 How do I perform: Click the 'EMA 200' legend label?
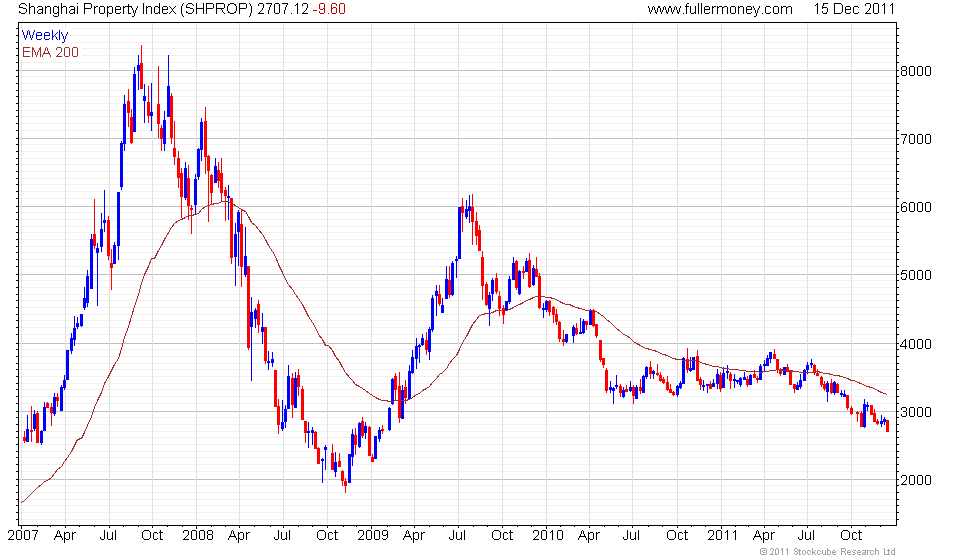50,52
